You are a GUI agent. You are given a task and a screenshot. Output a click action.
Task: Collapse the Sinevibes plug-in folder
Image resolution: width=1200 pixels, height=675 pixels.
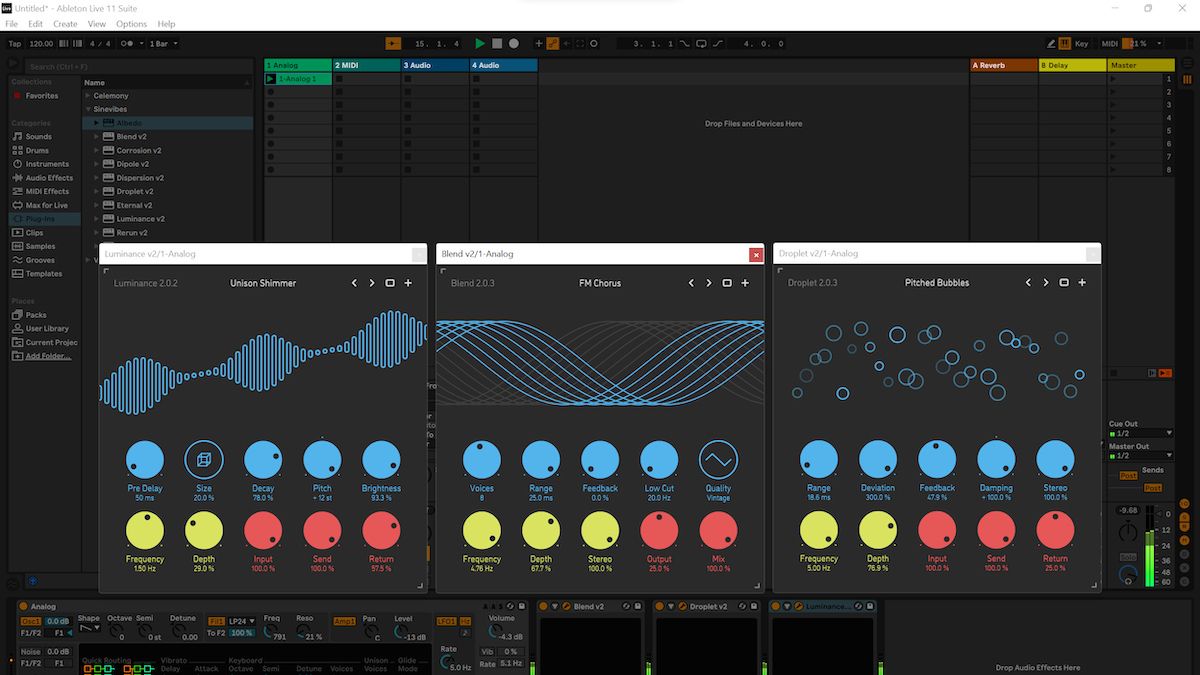88,109
